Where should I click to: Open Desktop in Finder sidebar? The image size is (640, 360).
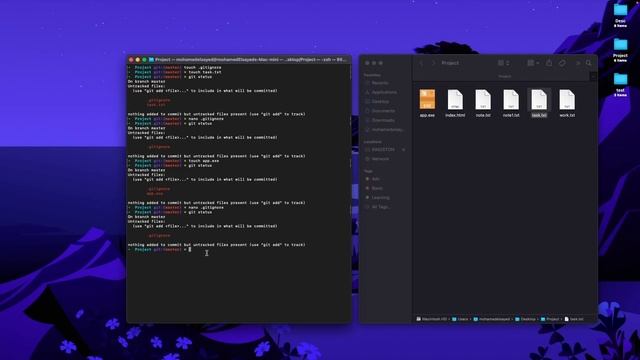coord(380,101)
